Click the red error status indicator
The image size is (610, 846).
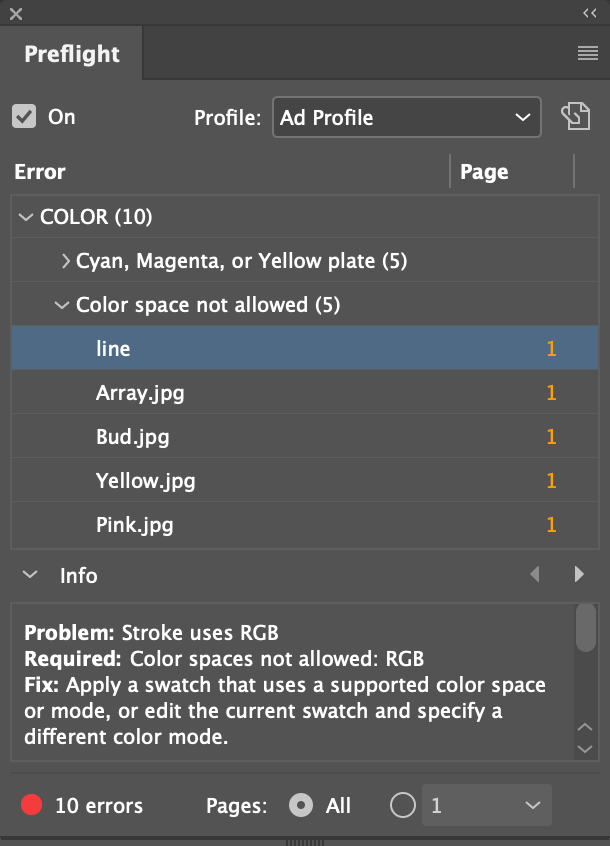pos(31,805)
